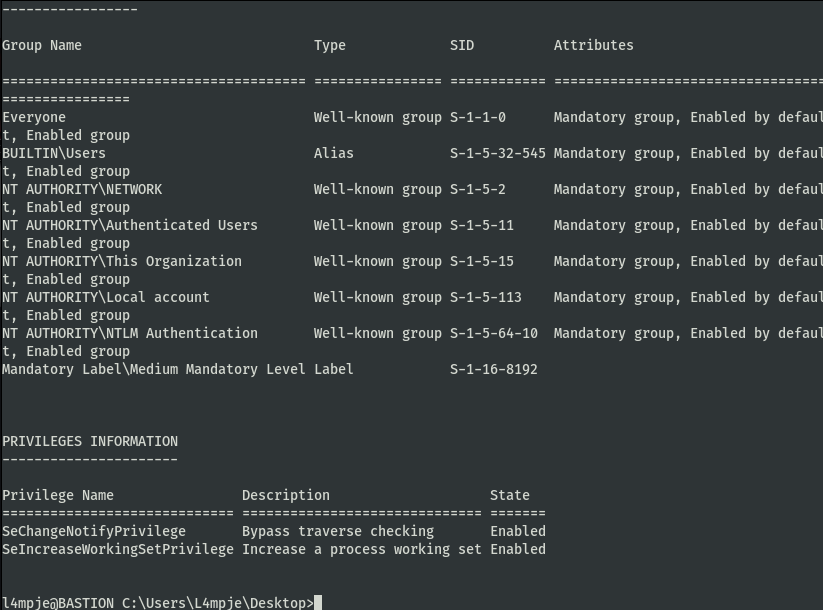The image size is (823, 610).
Task: Click the S-1-5-32-545 SID value
Action: click(x=498, y=153)
